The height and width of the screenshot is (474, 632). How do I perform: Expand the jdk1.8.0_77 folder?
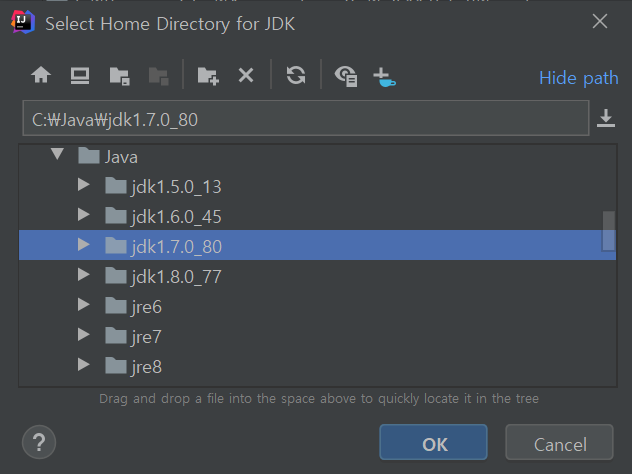pyautogui.click(x=83, y=274)
